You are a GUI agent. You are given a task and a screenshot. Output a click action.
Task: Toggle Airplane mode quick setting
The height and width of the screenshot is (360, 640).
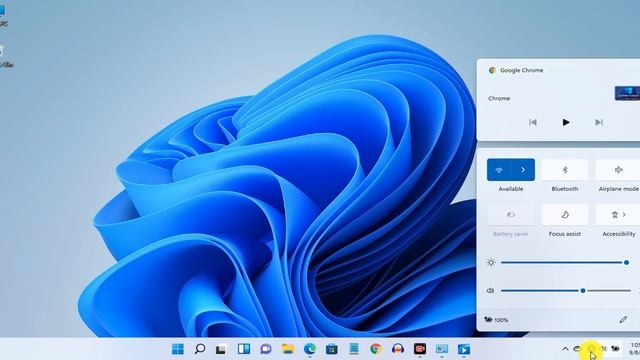pyautogui.click(x=618, y=170)
